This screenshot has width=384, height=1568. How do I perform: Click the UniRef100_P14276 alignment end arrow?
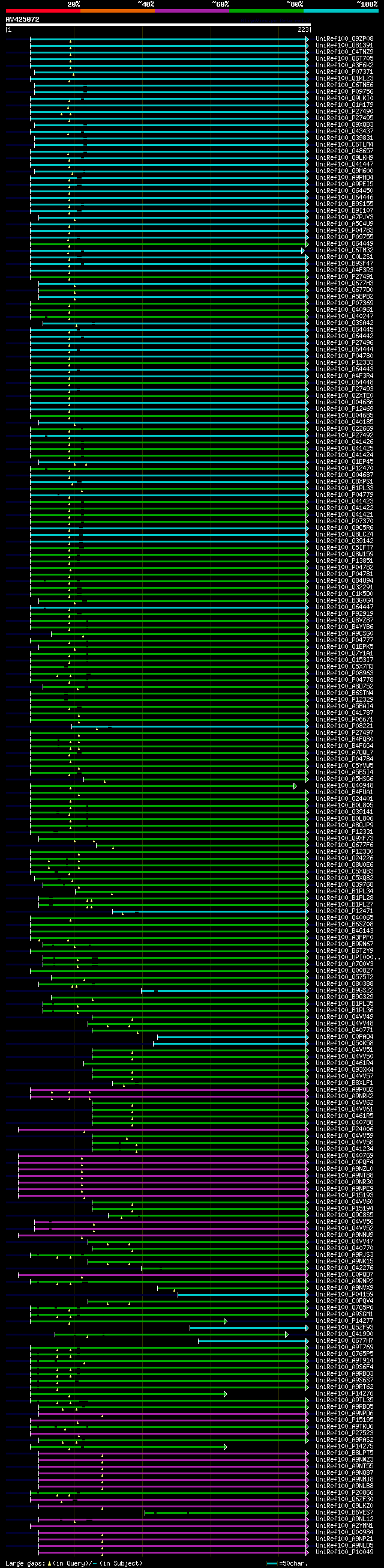[x=226, y=1394]
